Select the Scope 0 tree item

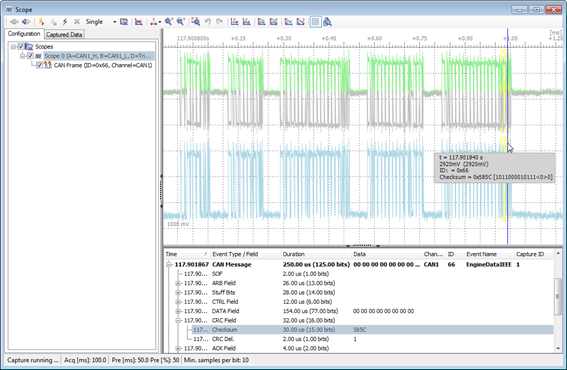(98, 56)
